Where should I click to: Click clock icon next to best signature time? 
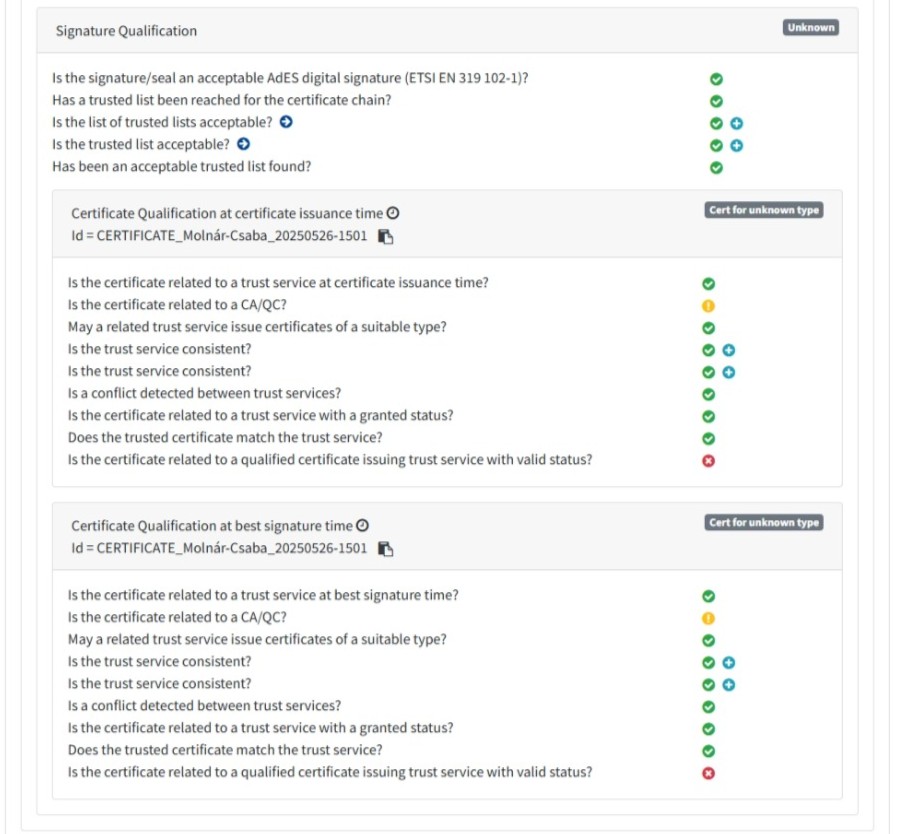pyautogui.click(x=363, y=526)
